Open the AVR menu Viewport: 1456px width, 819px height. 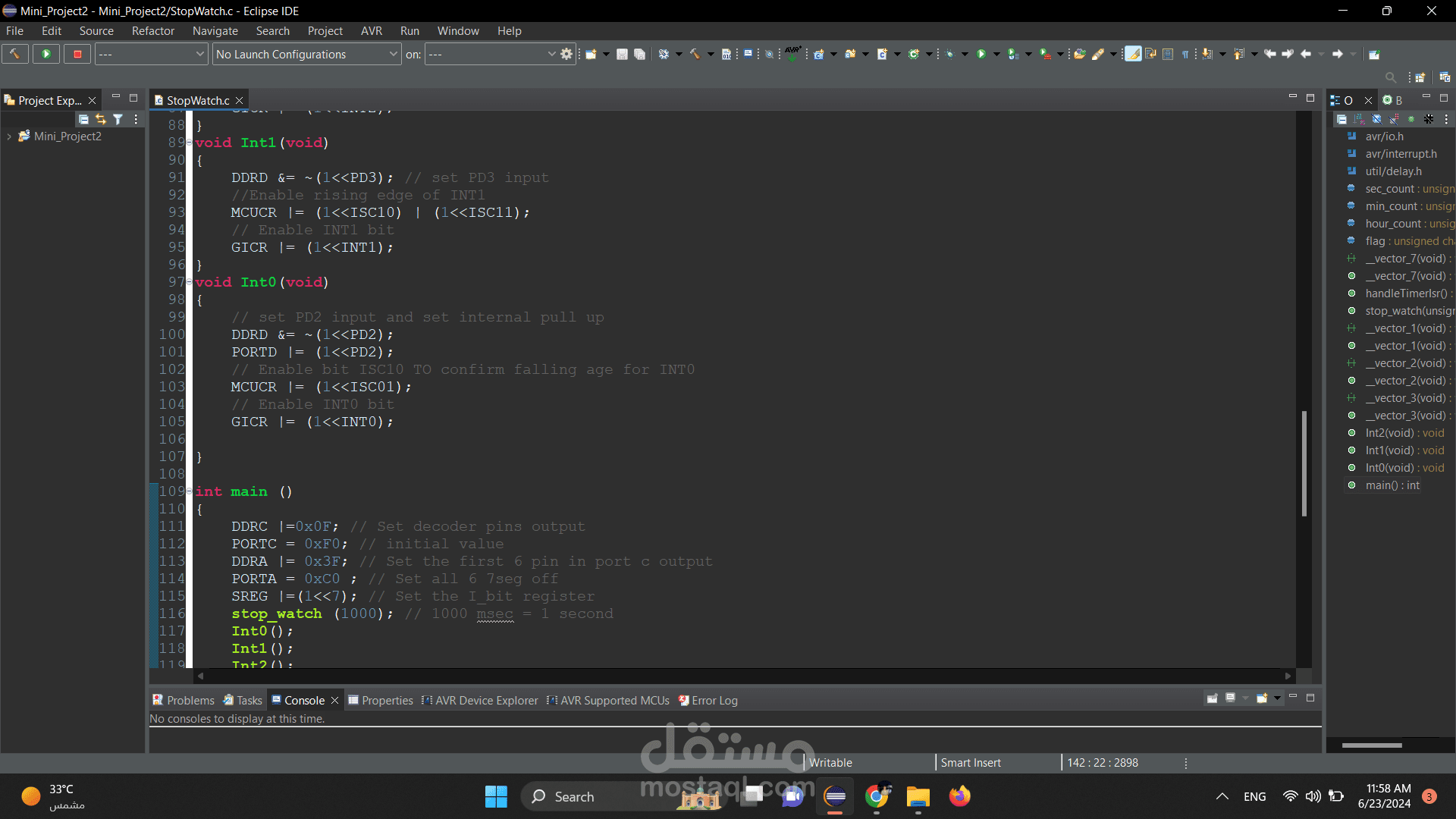[371, 31]
